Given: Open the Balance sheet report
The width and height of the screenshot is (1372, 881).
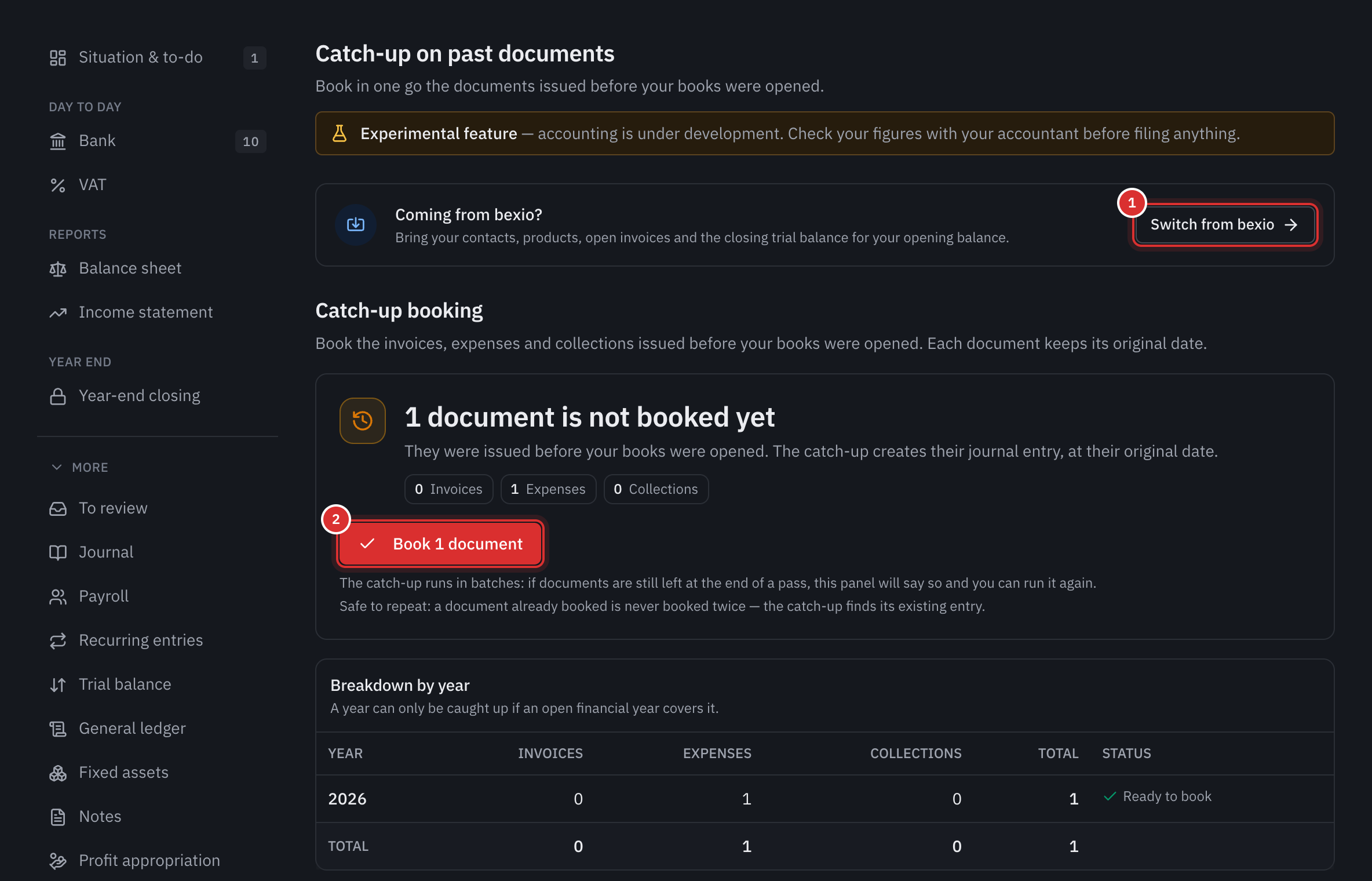Looking at the screenshot, I should [x=158, y=268].
